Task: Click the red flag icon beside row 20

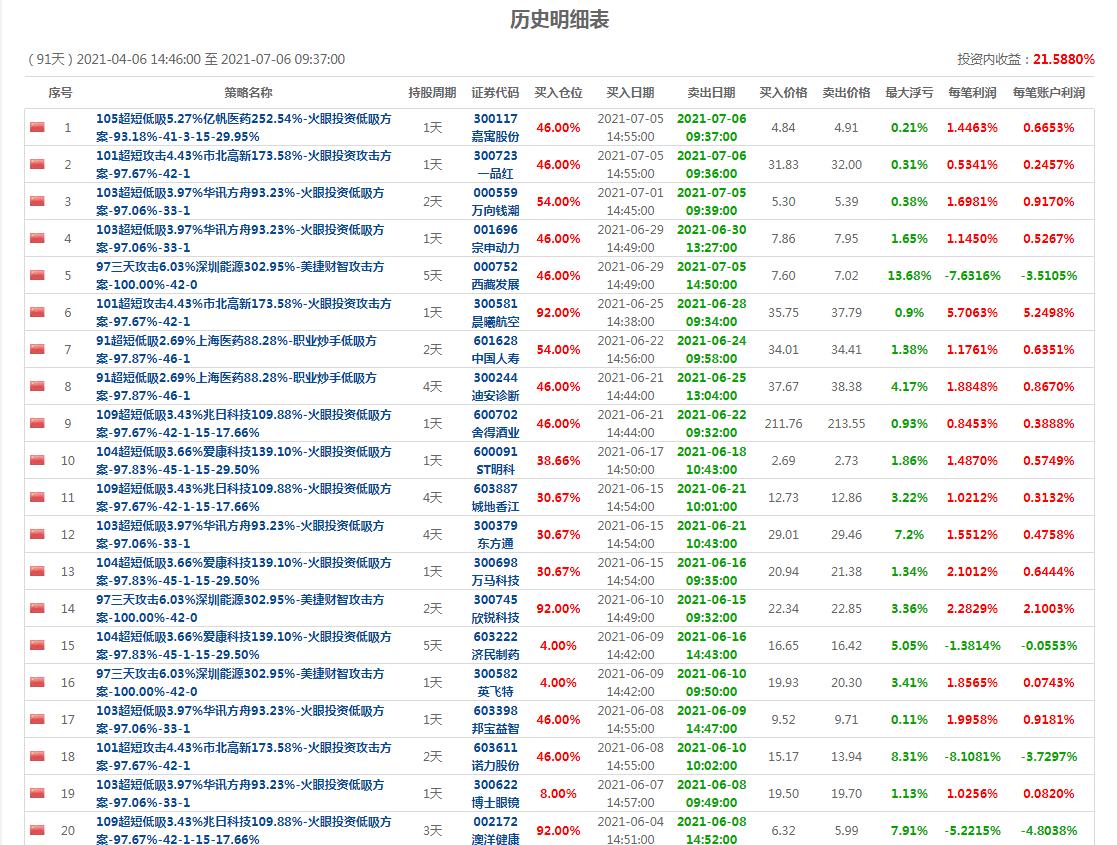Action: [37, 829]
